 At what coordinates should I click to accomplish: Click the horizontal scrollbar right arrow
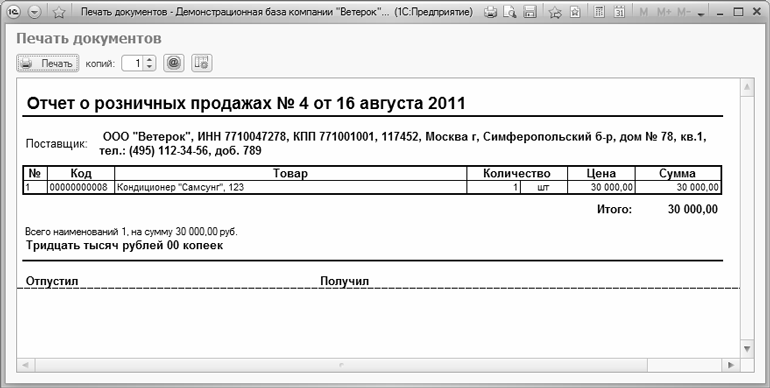(731, 365)
